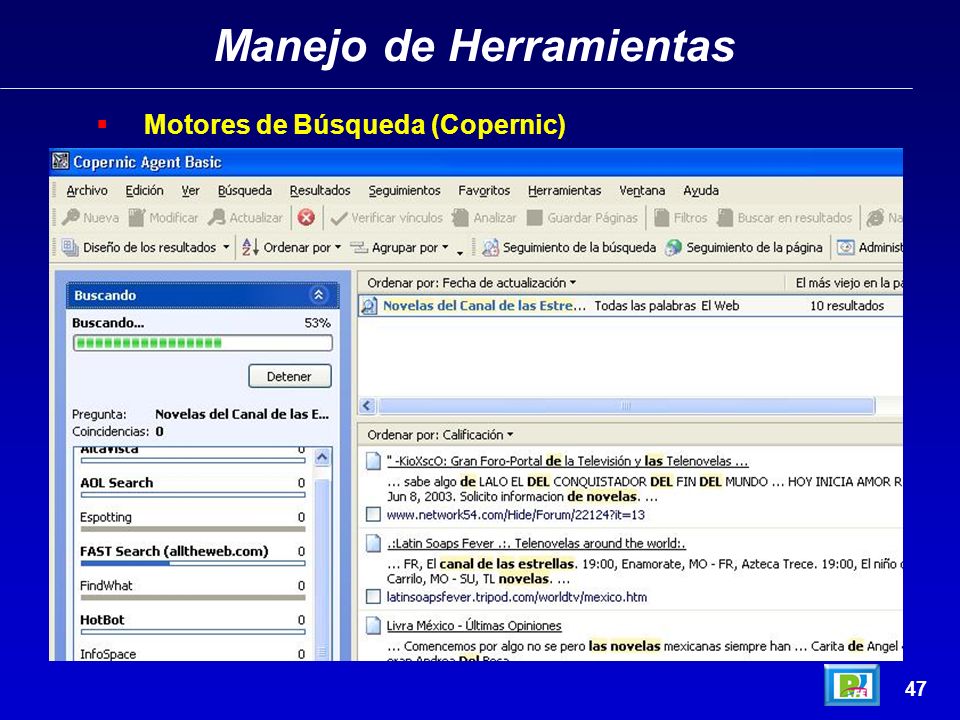
Task: Click the page icon beside KioXscO result
Action: click(x=373, y=461)
